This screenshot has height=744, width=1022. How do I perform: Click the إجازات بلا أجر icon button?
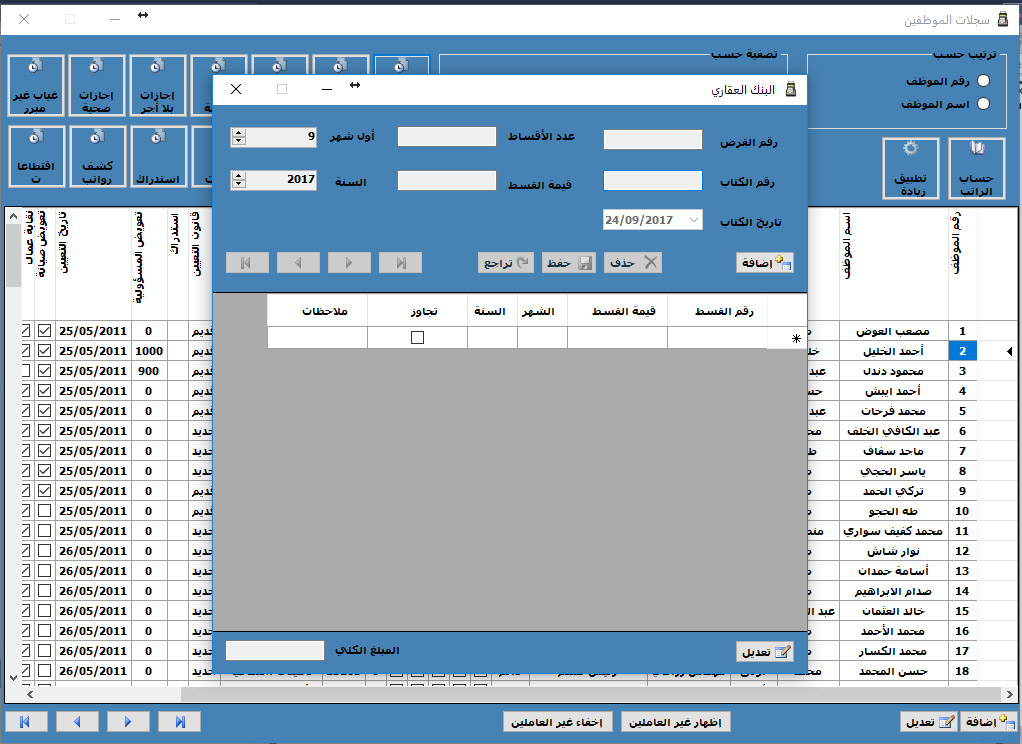(159, 85)
